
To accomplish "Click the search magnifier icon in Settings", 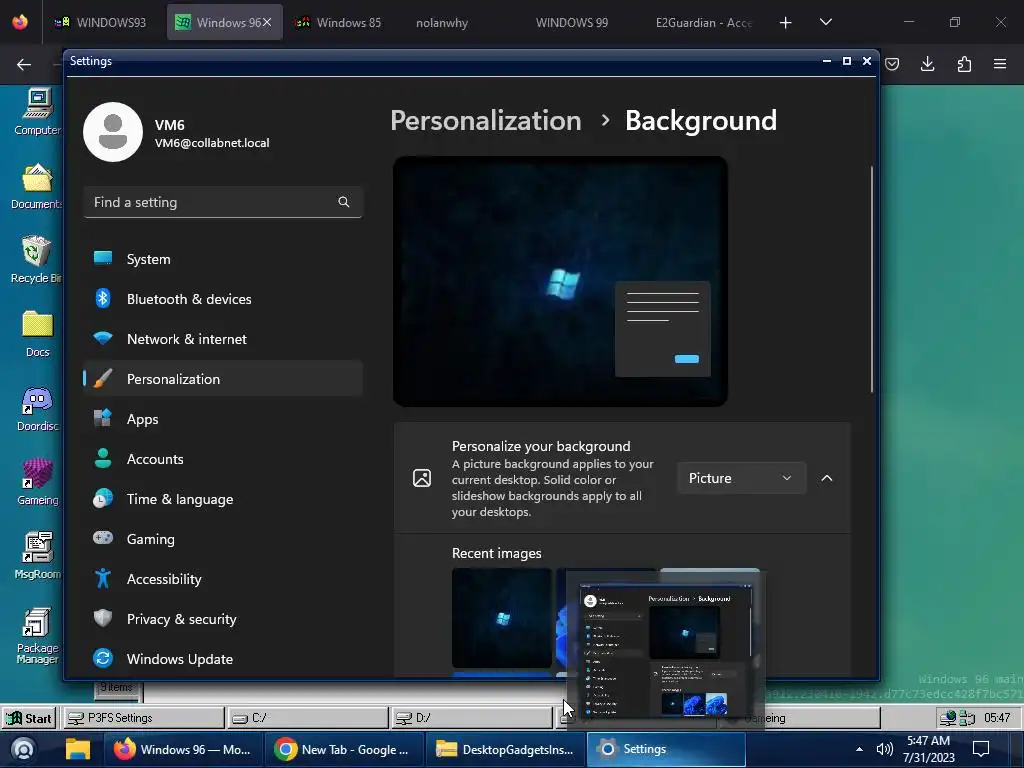I will pyautogui.click(x=344, y=202).
